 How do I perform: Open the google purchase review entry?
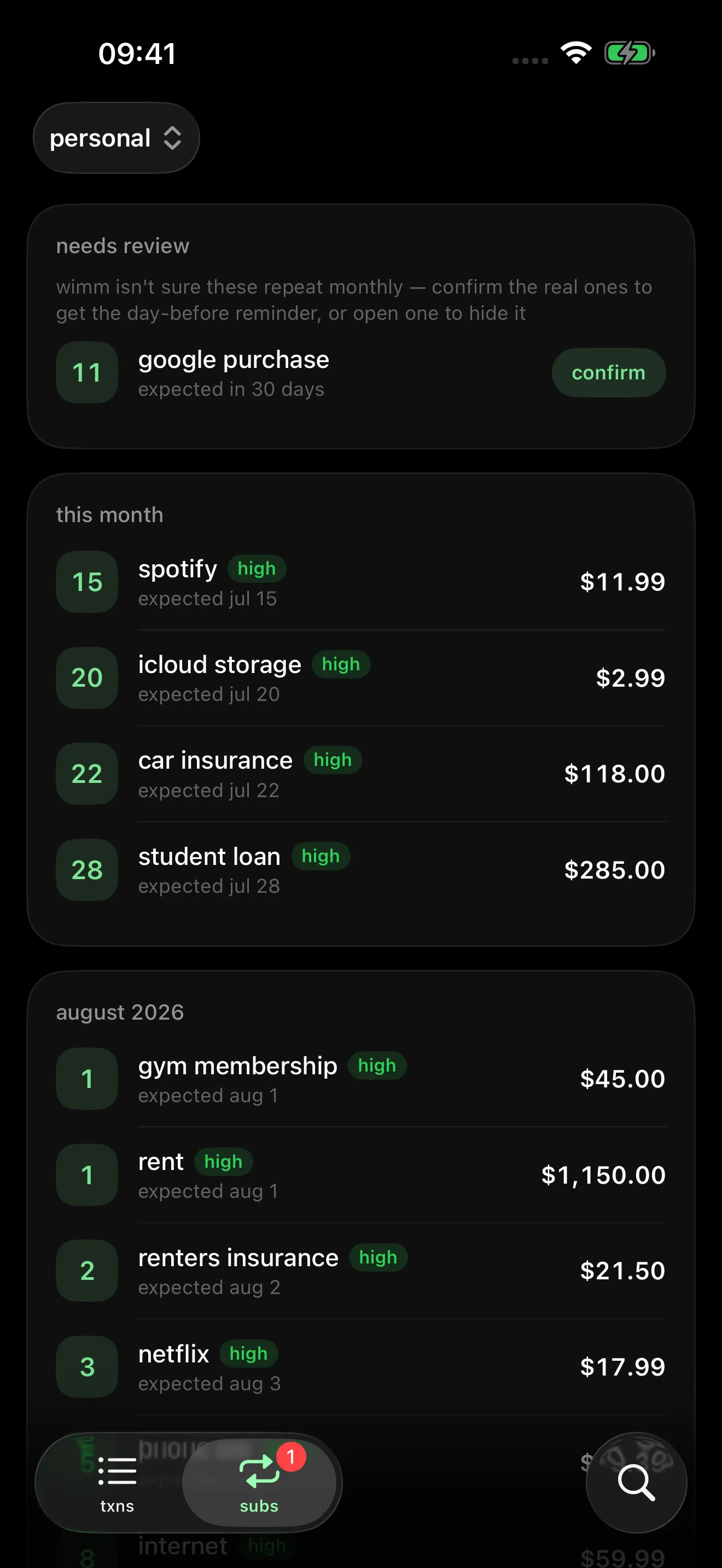[x=304, y=372]
